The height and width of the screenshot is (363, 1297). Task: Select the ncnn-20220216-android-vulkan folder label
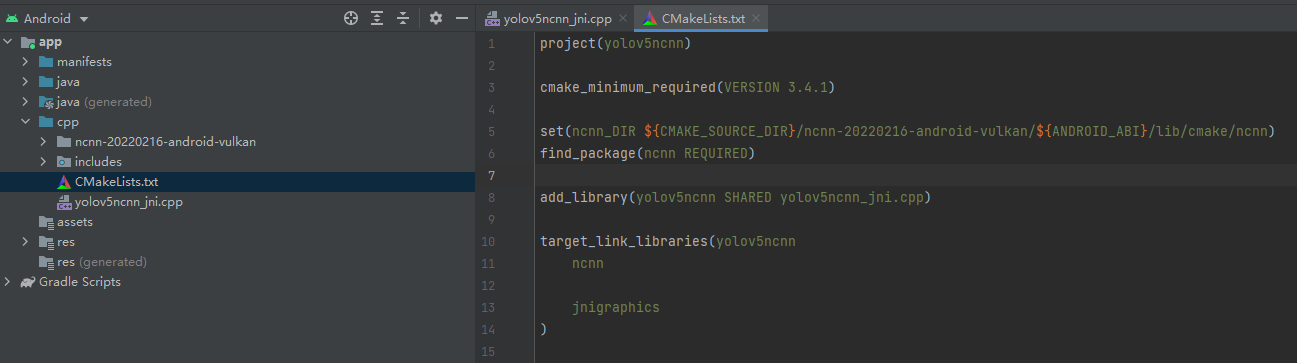[x=165, y=142]
